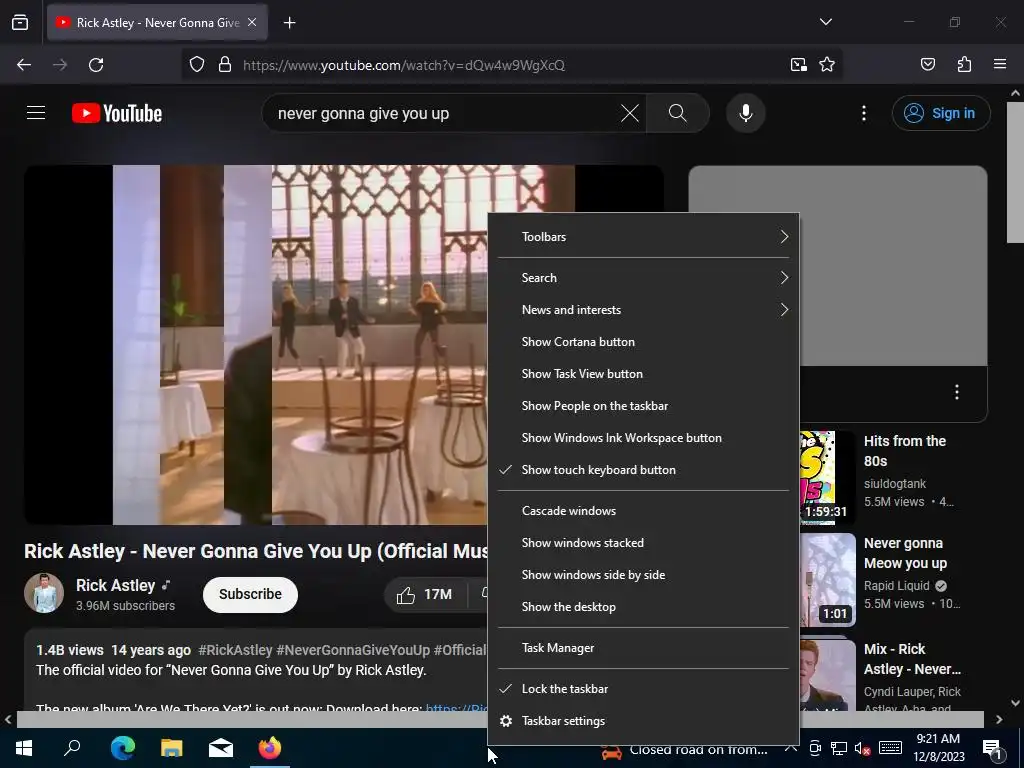This screenshot has height=768, width=1024.
Task: Enable Show Task View button
Action: click(643, 374)
